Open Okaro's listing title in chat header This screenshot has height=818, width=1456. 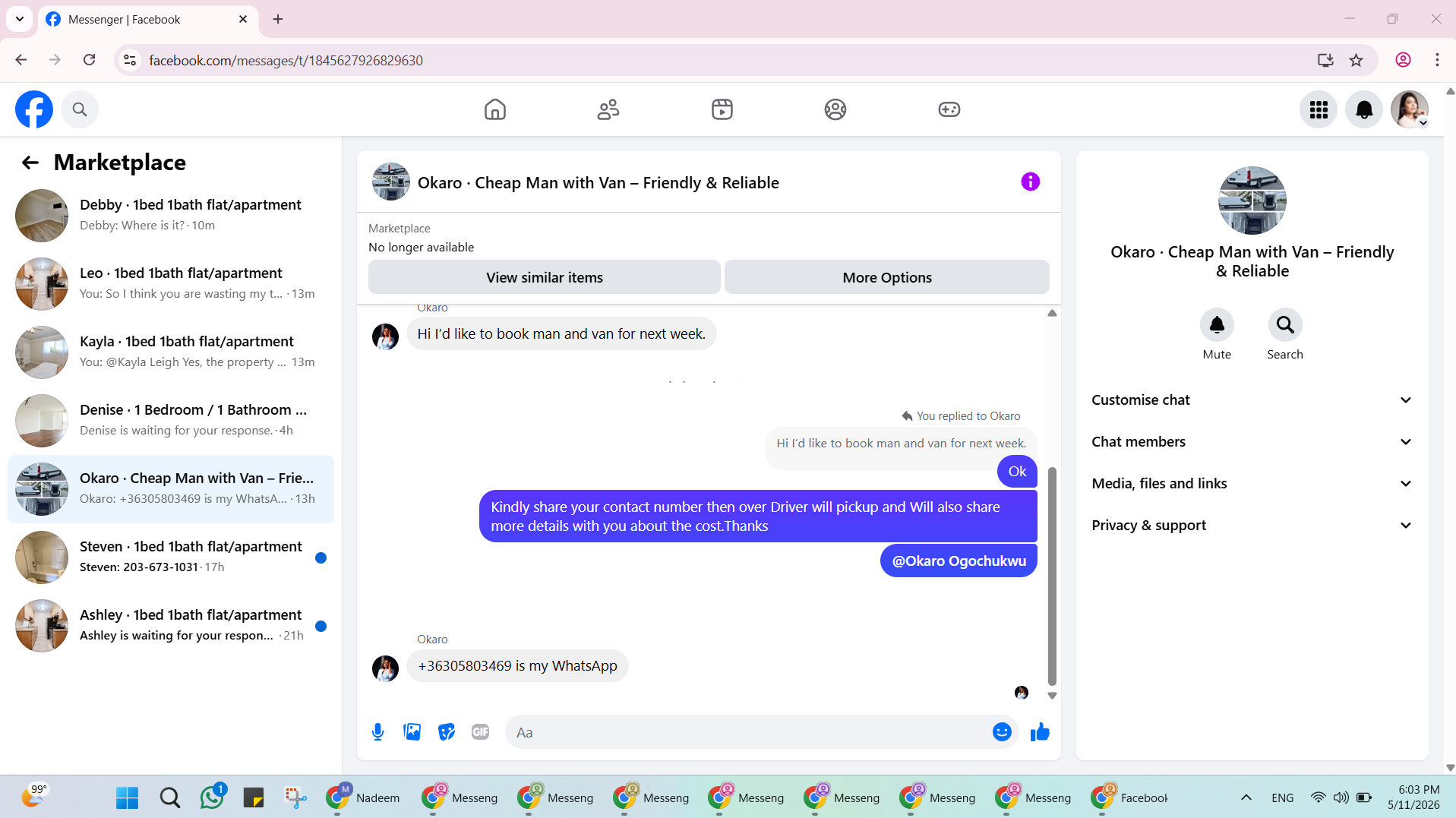[x=598, y=183]
